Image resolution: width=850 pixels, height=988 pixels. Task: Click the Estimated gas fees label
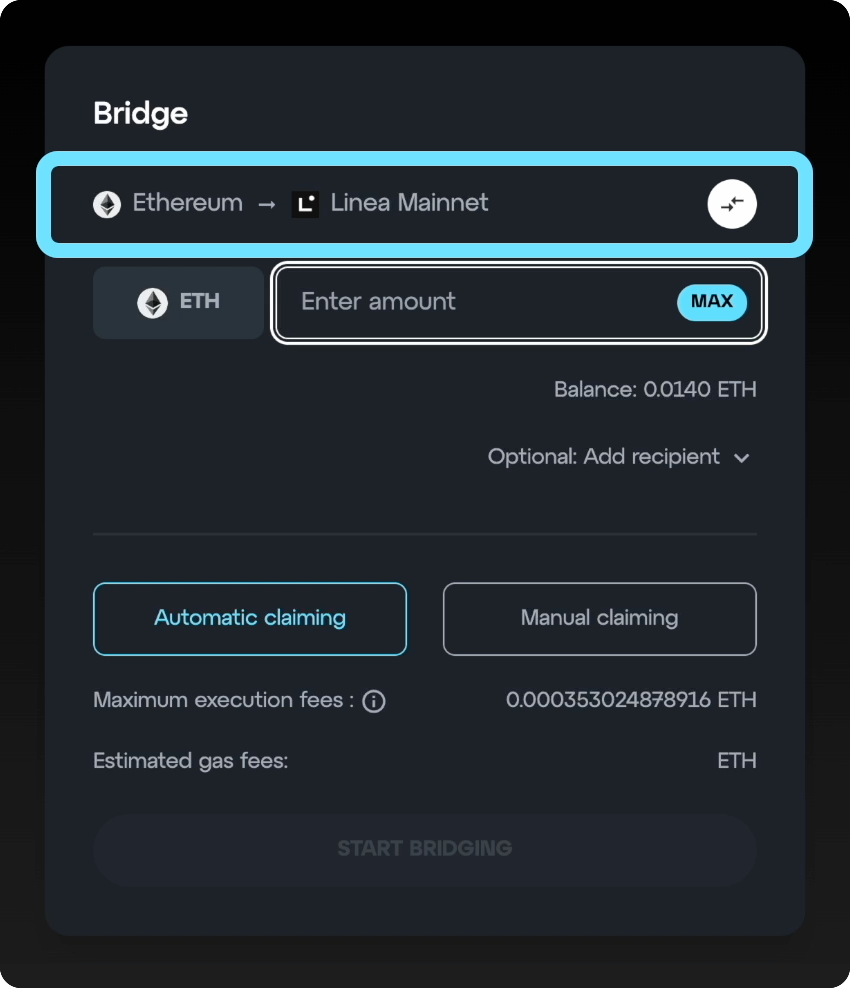(191, 761)
